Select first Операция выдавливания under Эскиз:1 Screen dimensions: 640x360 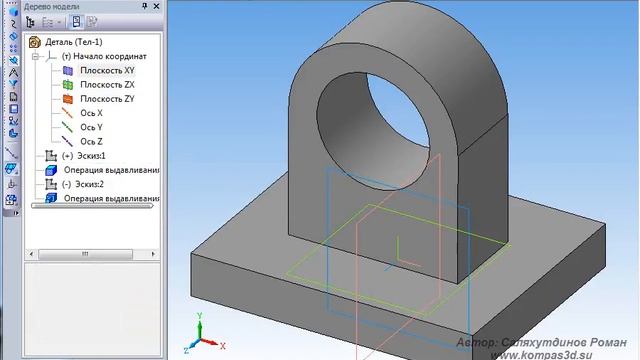tap(111, 170)
